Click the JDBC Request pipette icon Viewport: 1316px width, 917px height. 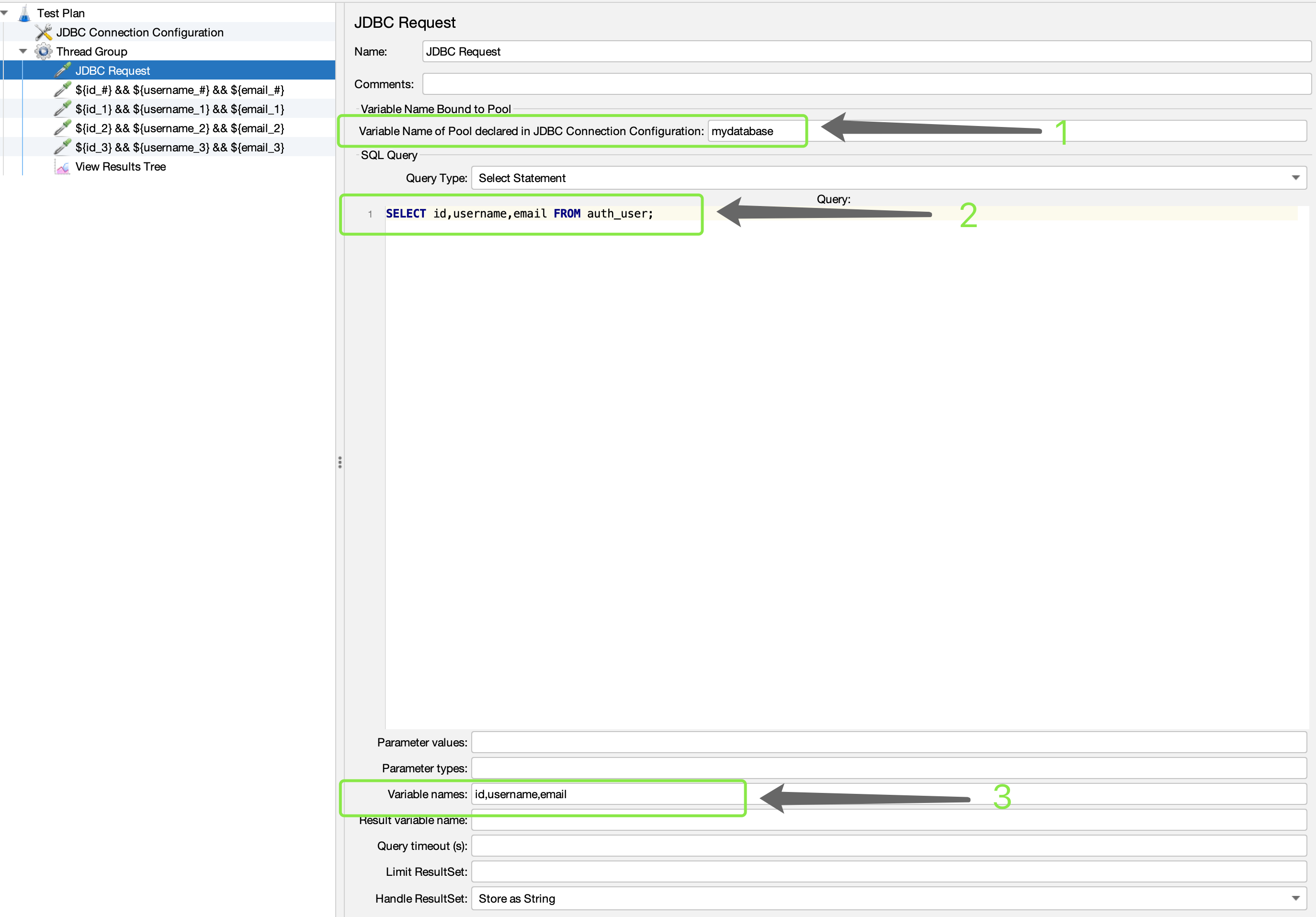click(62, 70)
